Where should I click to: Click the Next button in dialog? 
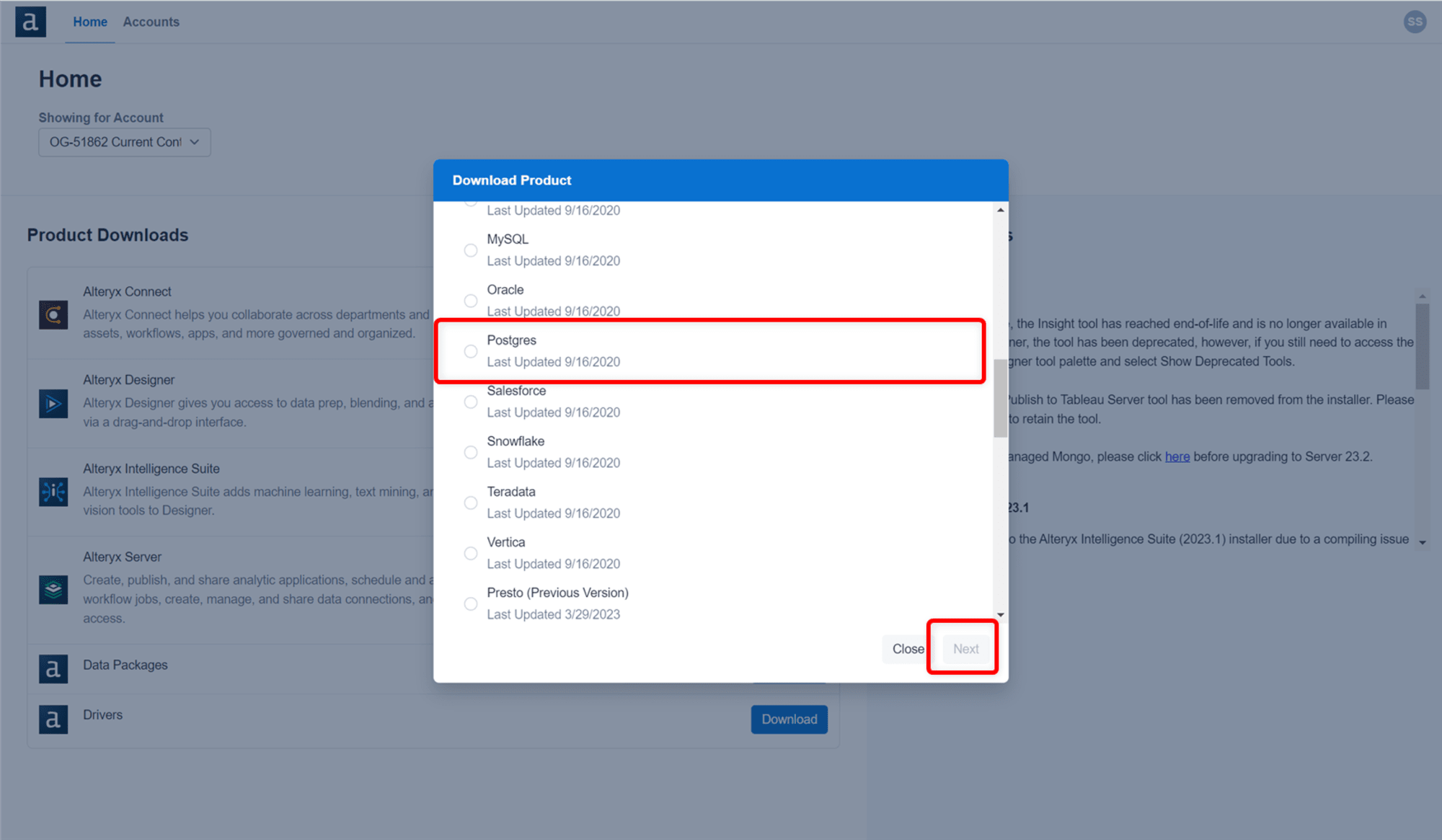coord(965,649)
